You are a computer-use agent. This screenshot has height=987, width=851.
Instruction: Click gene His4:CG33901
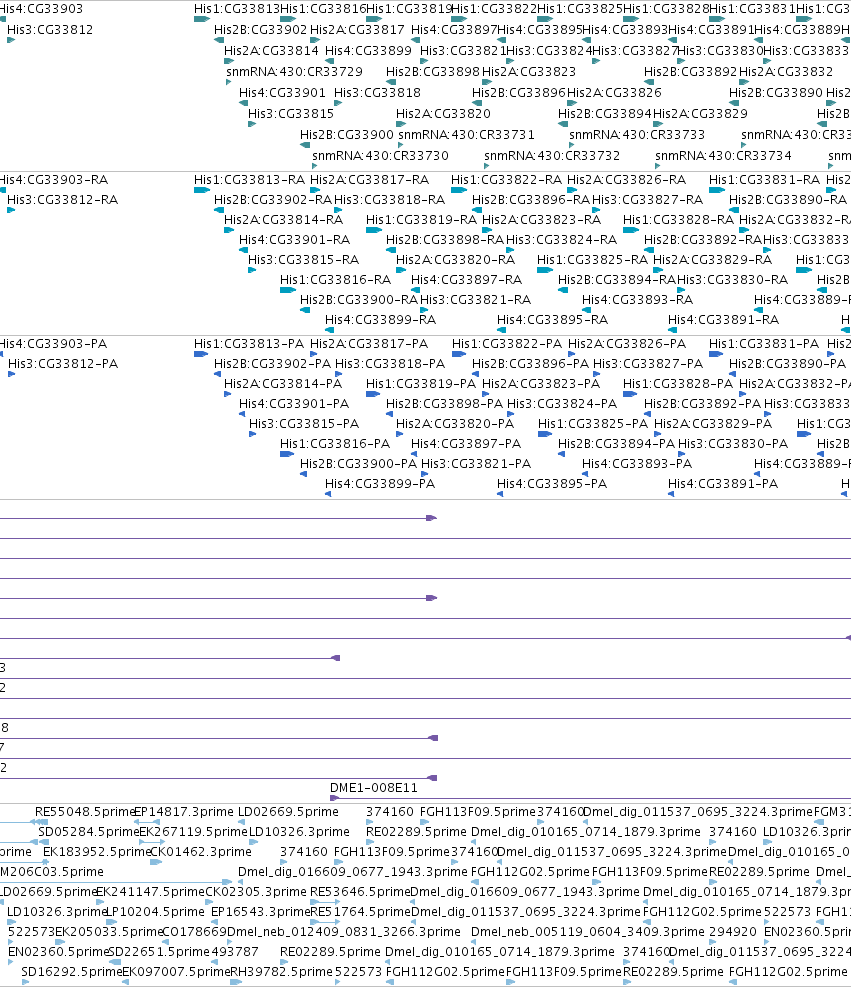click(x=282, y=93)
